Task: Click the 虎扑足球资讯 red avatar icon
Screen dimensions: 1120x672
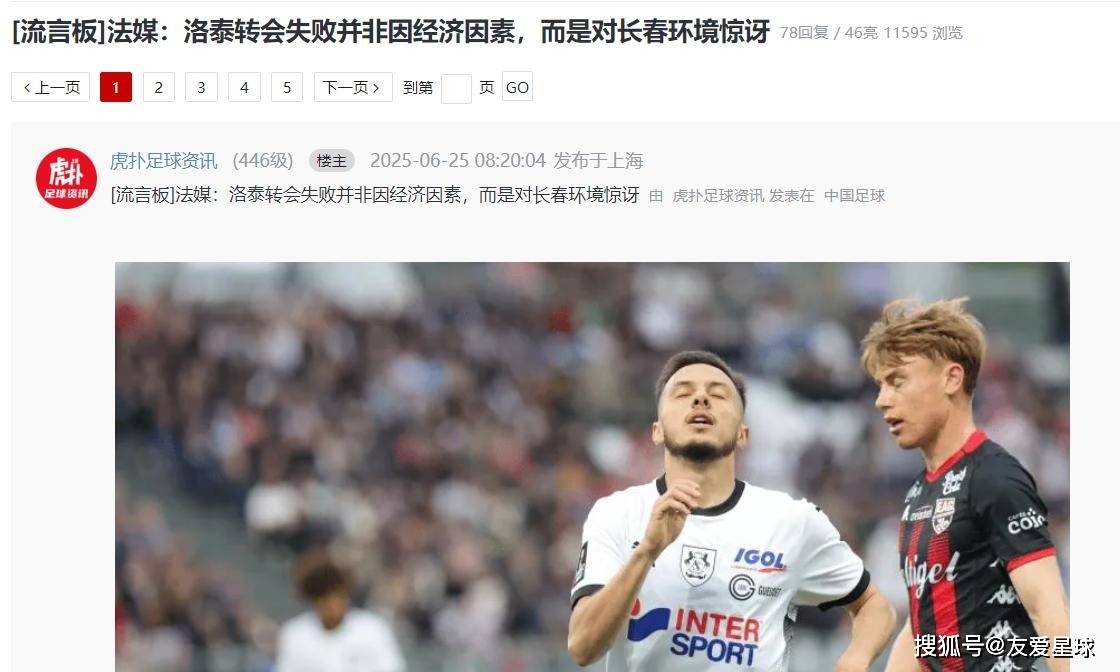Action: coord(66,179)
